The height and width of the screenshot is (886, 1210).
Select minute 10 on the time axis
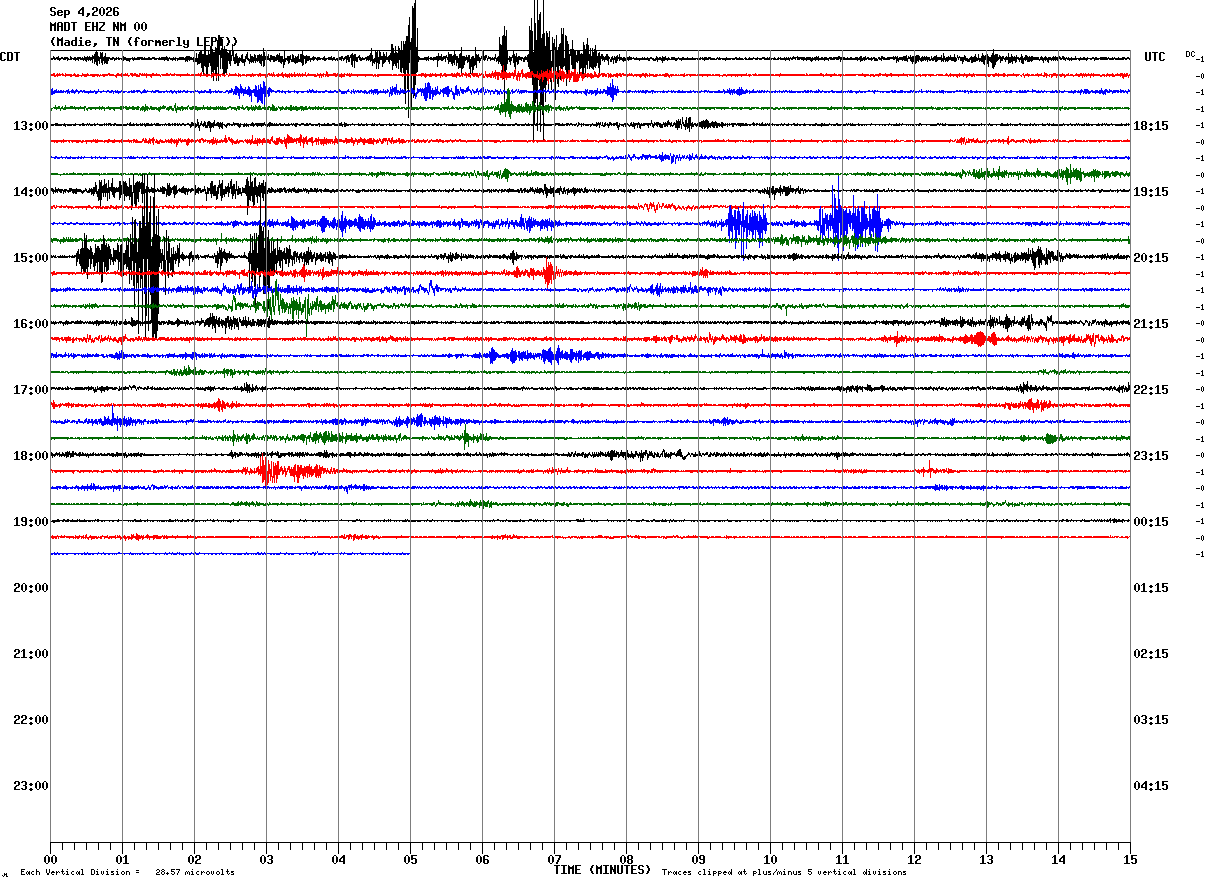770,859
